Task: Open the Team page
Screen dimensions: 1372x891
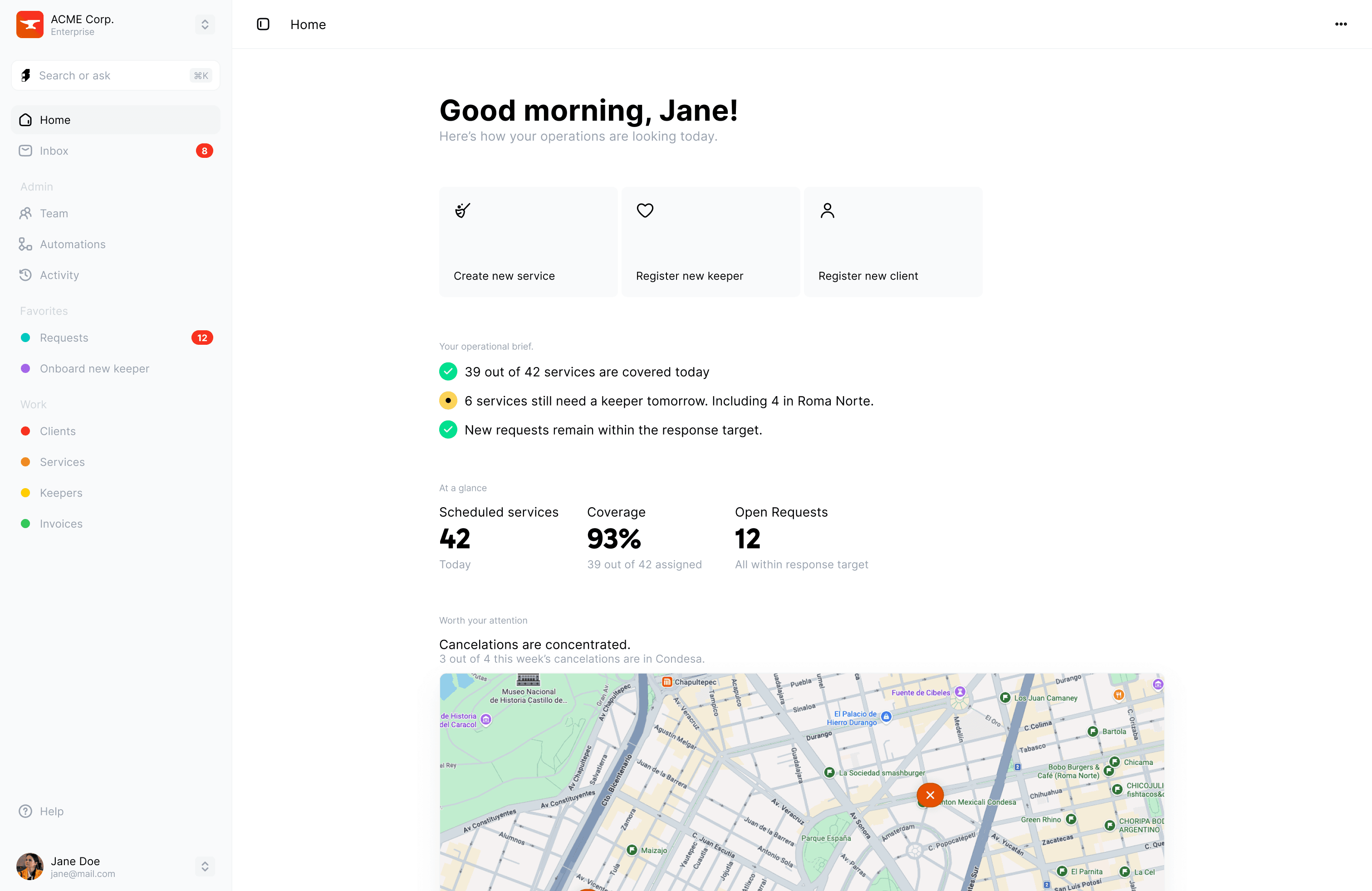Action: click(115, 213)
